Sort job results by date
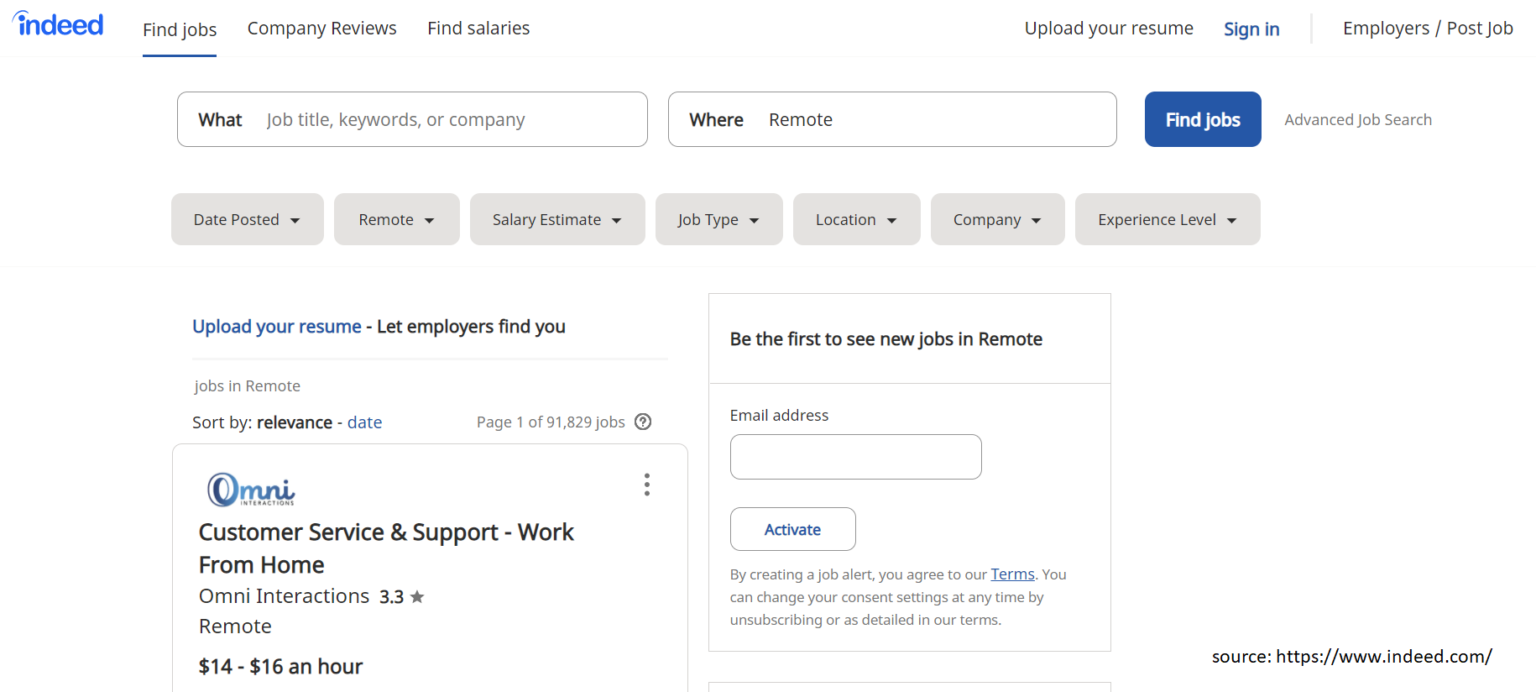The image size is (1536, 692). (364, 422)
